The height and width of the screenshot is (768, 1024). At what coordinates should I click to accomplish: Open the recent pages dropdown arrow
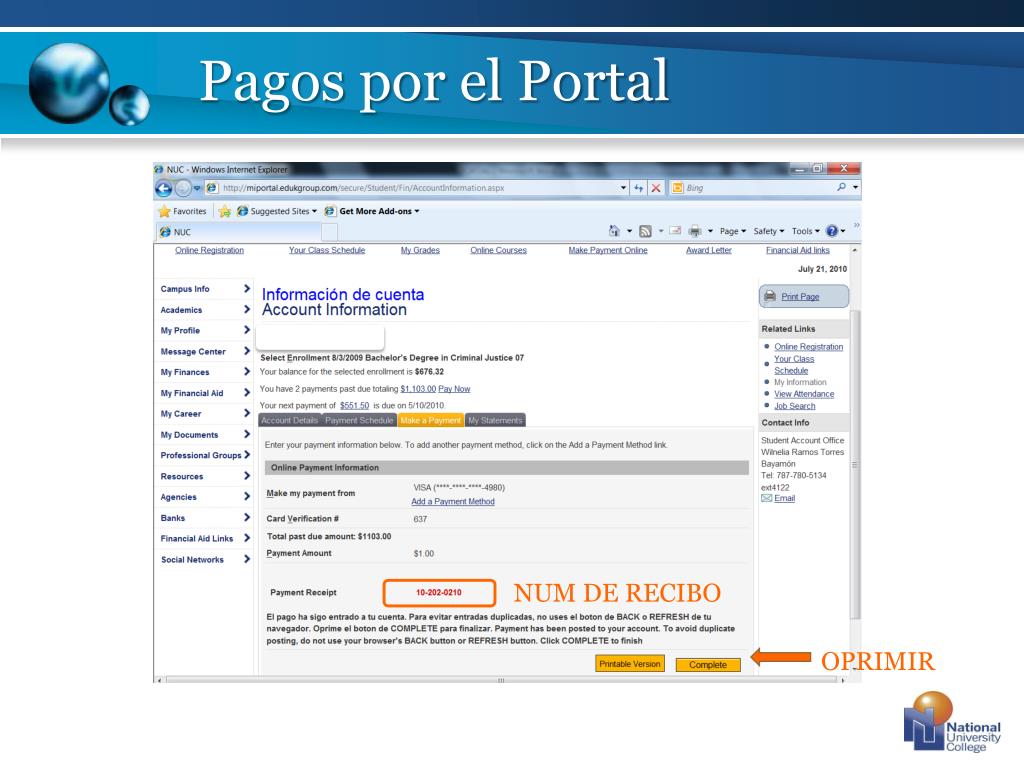click(197, 188)
